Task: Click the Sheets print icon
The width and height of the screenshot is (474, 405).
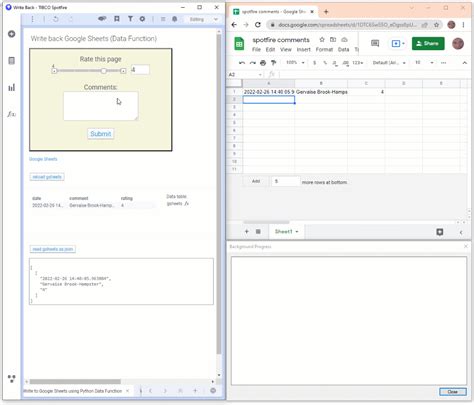Action: (263, 63)
